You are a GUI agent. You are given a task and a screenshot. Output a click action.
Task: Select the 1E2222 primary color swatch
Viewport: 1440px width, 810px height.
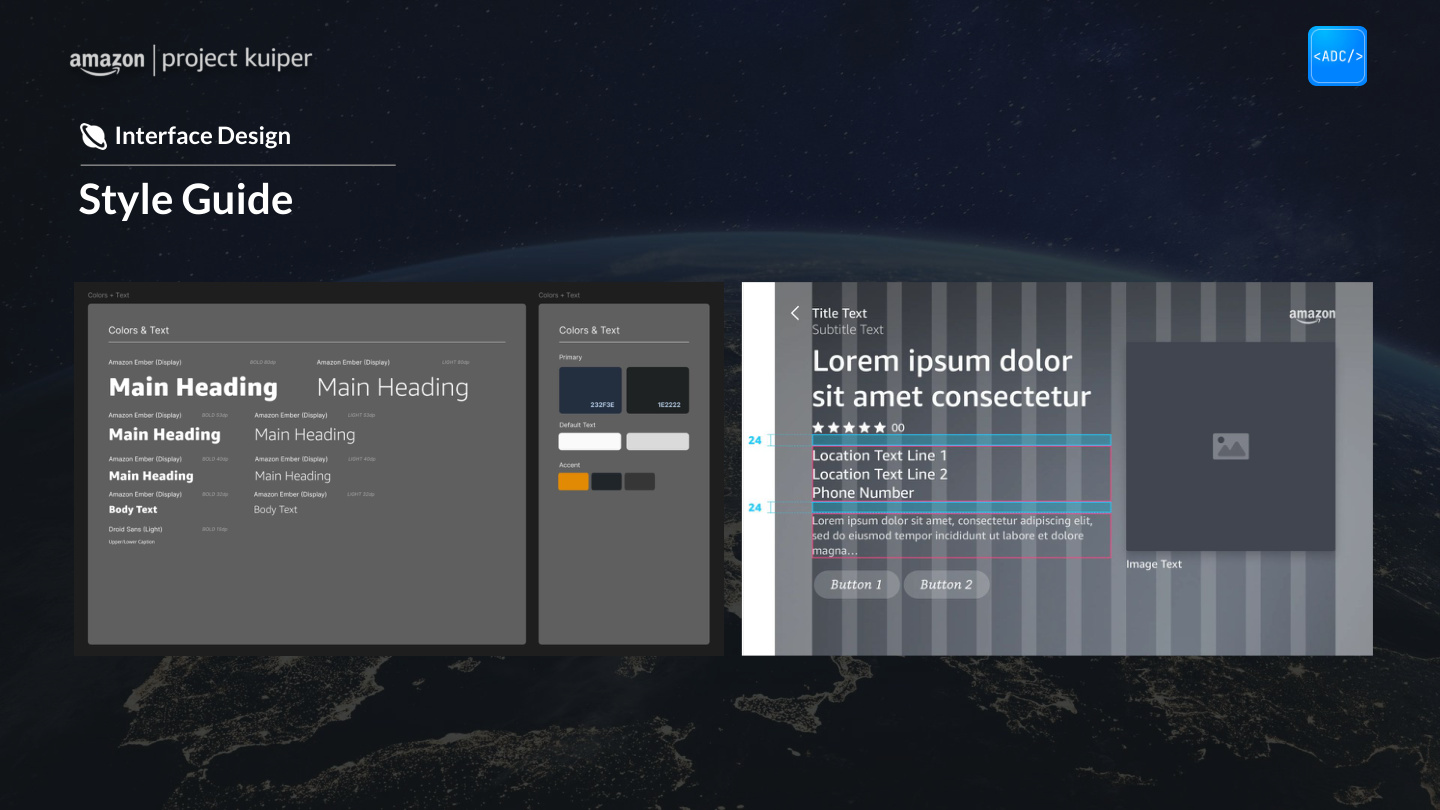coord(657,390)
